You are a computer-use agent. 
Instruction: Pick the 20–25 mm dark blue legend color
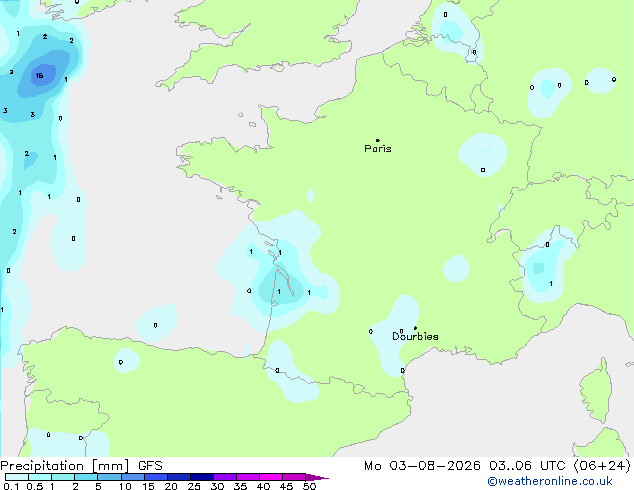click(x=179, y=477)
